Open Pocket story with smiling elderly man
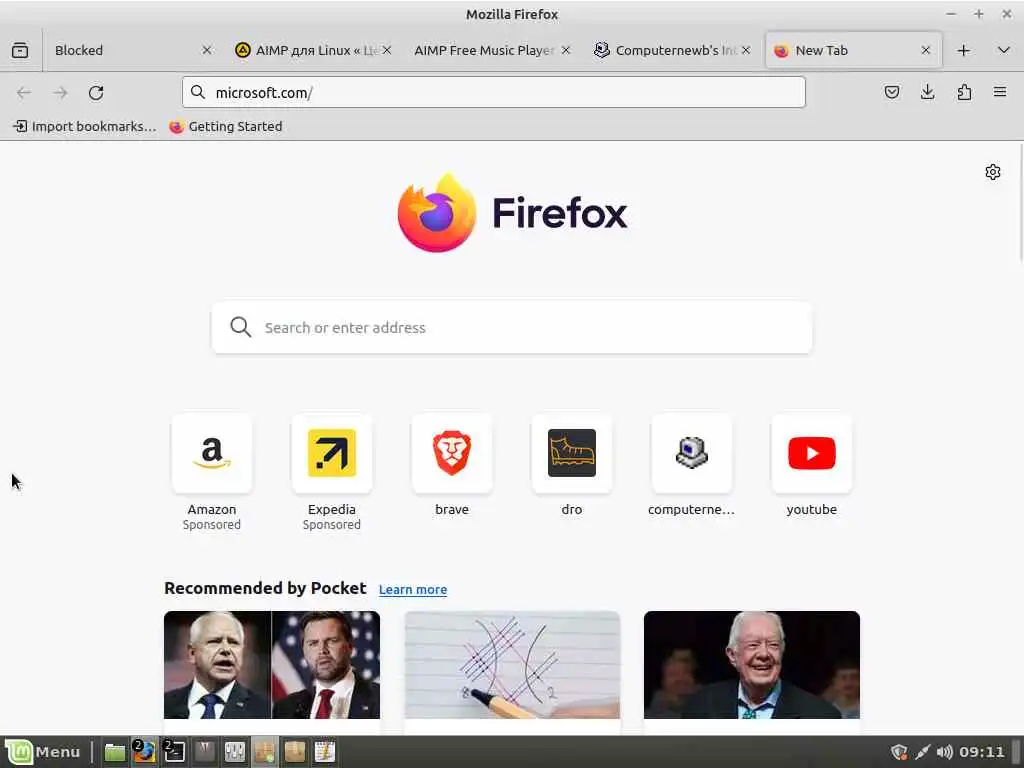The image size is (1024, 768). 752,665
